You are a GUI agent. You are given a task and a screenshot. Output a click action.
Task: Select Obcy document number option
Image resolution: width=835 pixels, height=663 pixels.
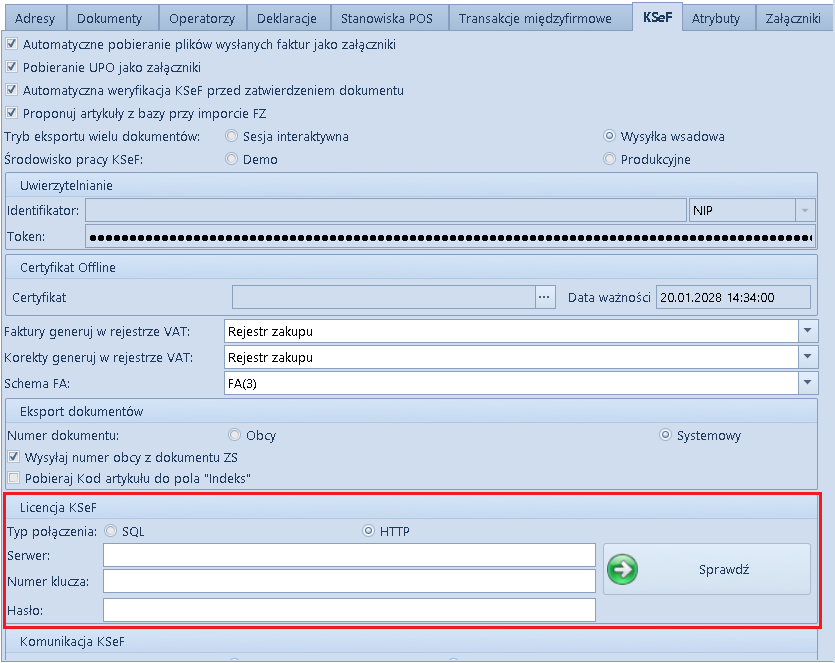point(234,435)
